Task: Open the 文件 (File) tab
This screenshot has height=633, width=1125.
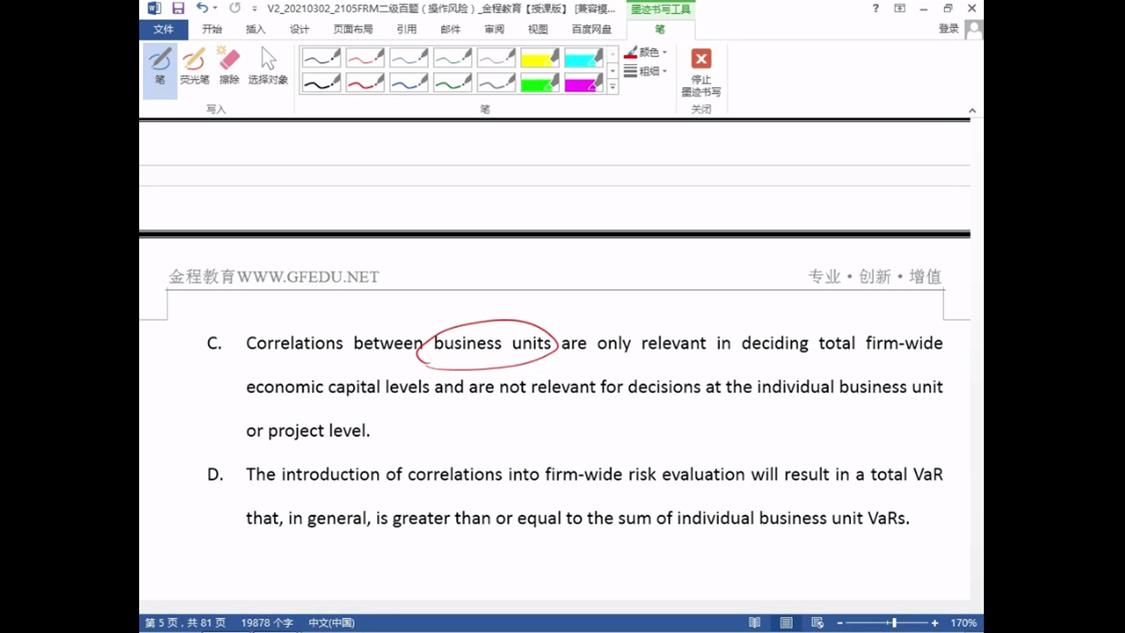Action: pyautogui.click(x=164, y=29)
